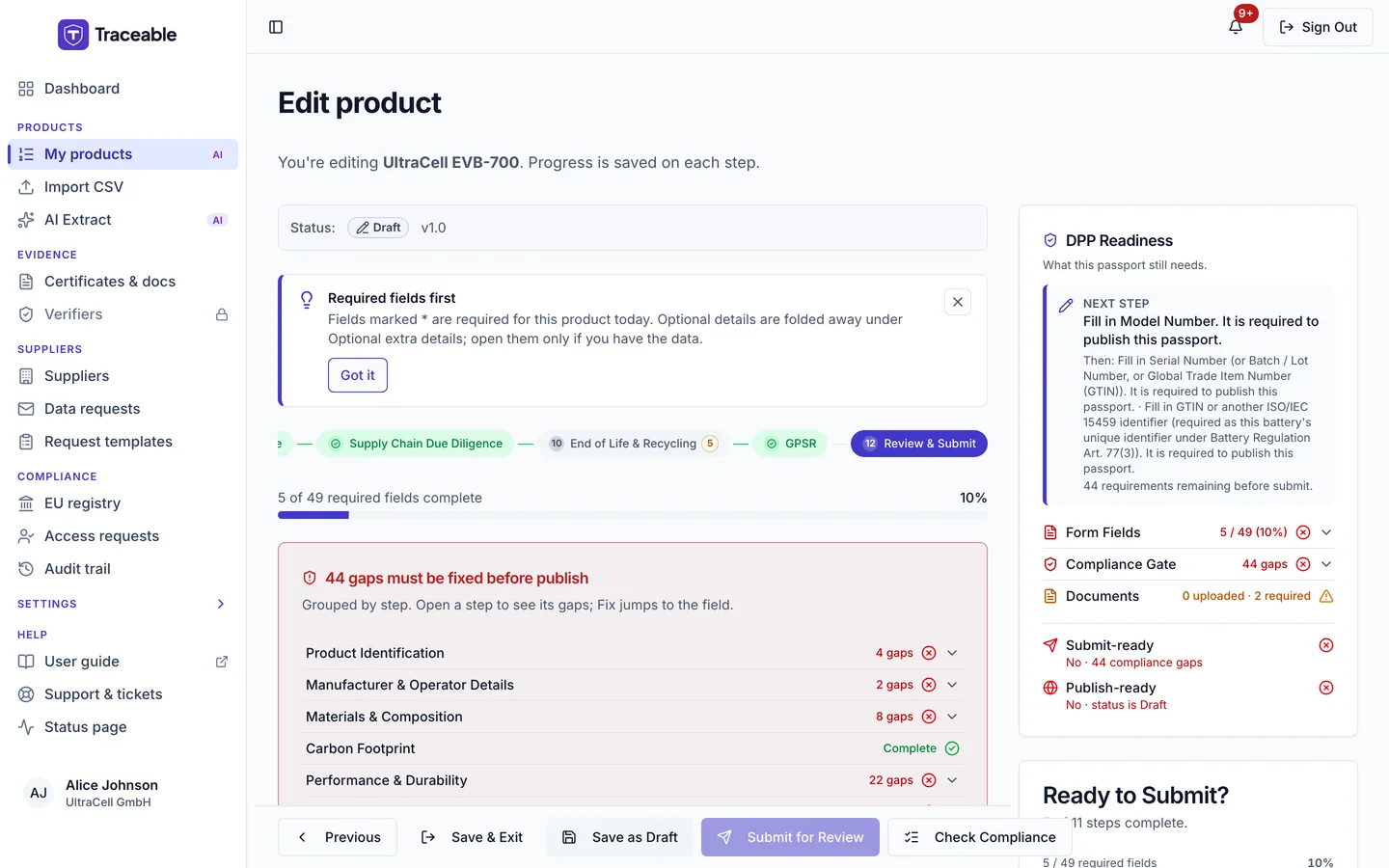Click the required fields progress bar
This screenshot has width=1389, height=868.
pos(633,515)
